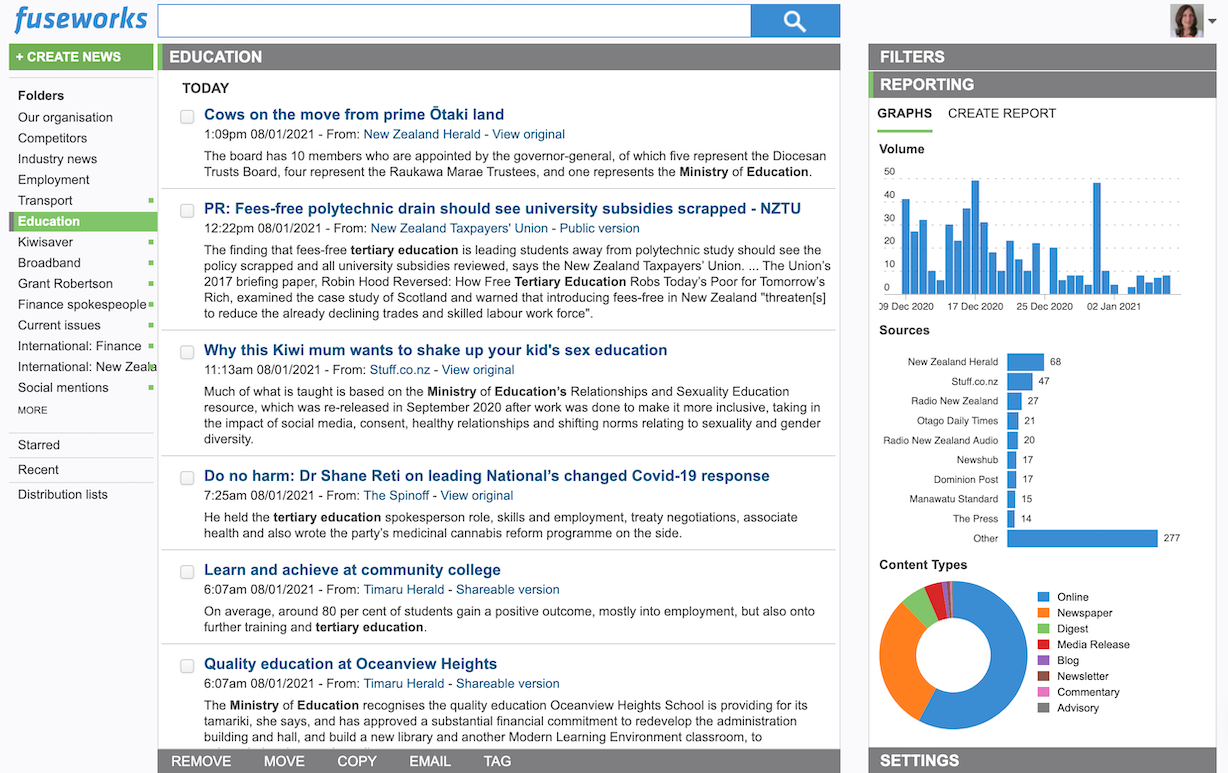Open the Social mentions folder
Image resolution: width=1228 pixels, height=773 pixels.
click(63, 388)
